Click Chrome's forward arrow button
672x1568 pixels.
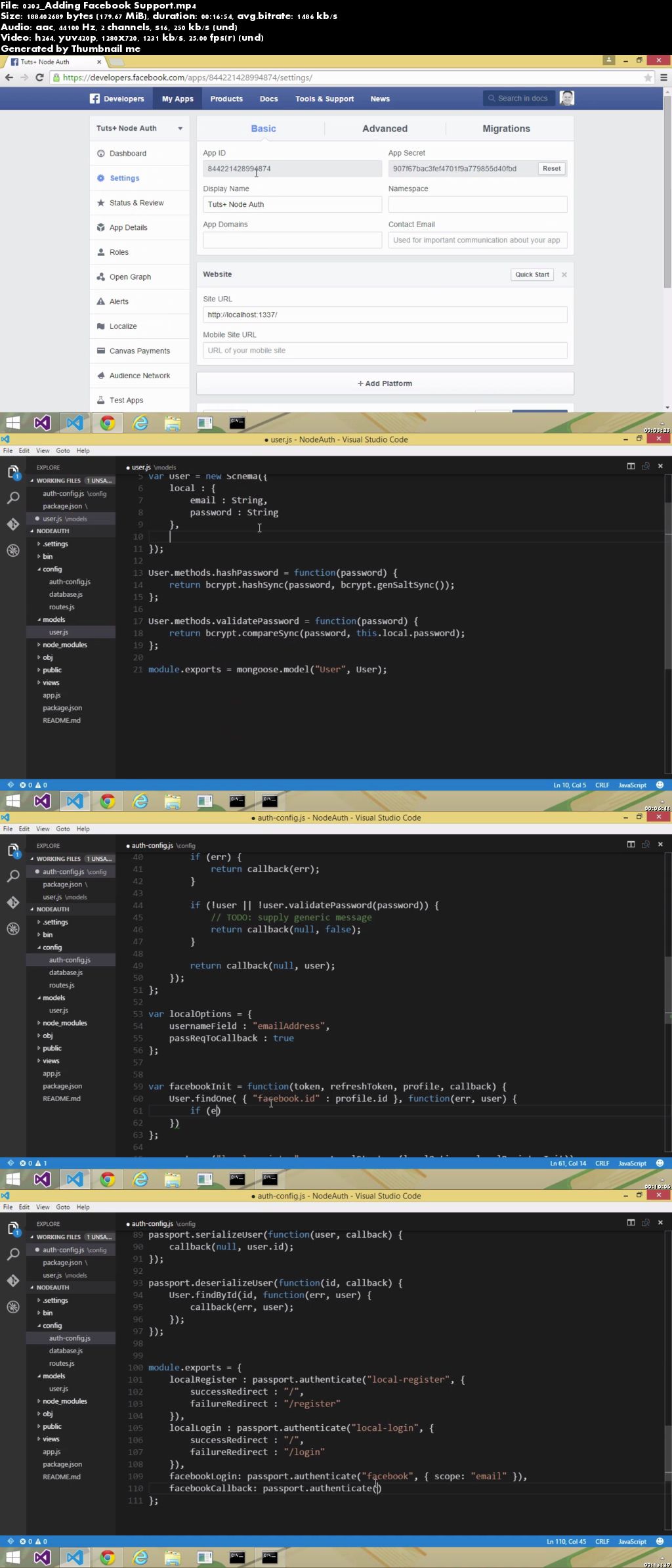24,77
